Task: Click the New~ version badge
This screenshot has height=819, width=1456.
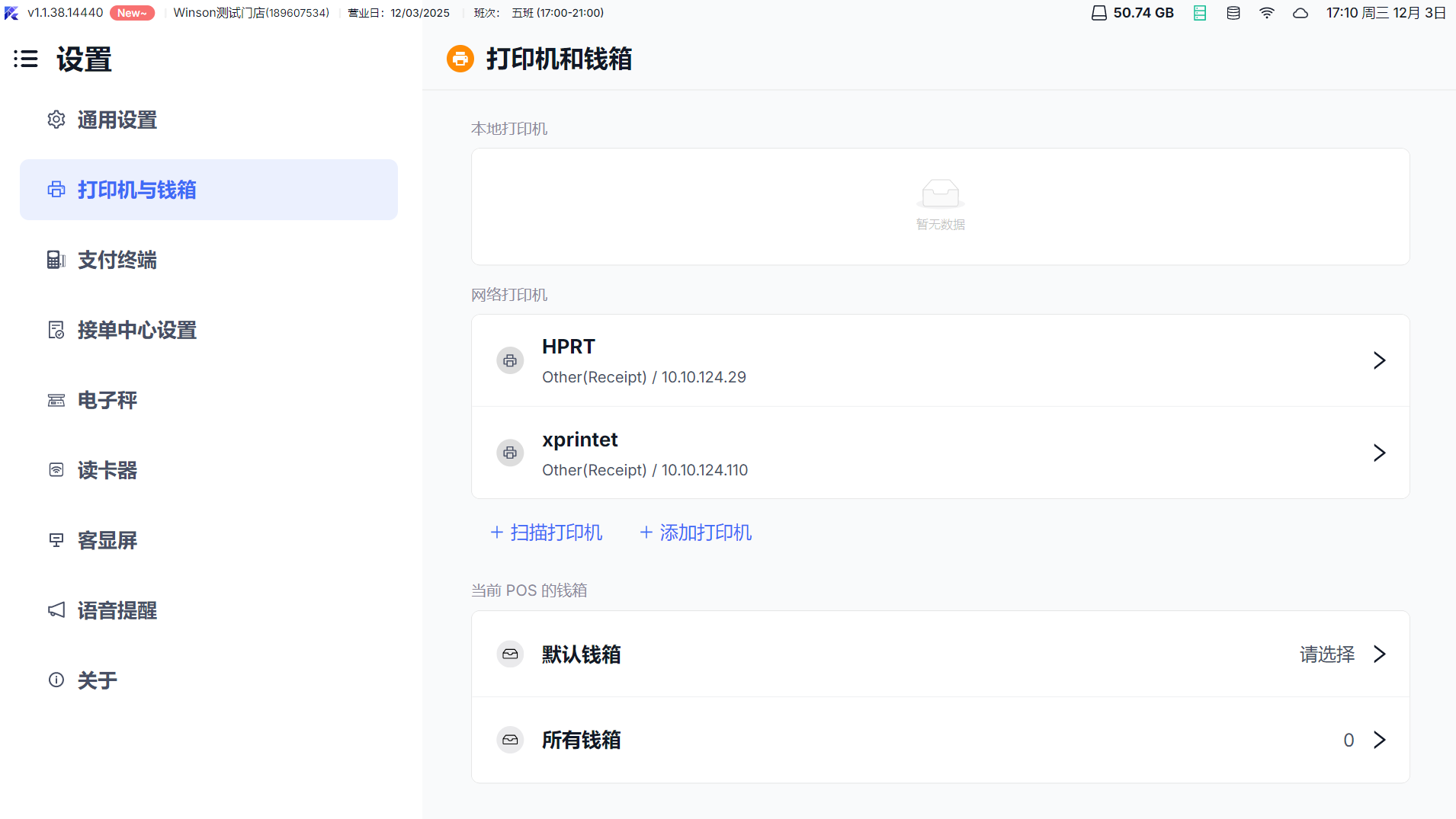Action: click(x=132, y=13)
